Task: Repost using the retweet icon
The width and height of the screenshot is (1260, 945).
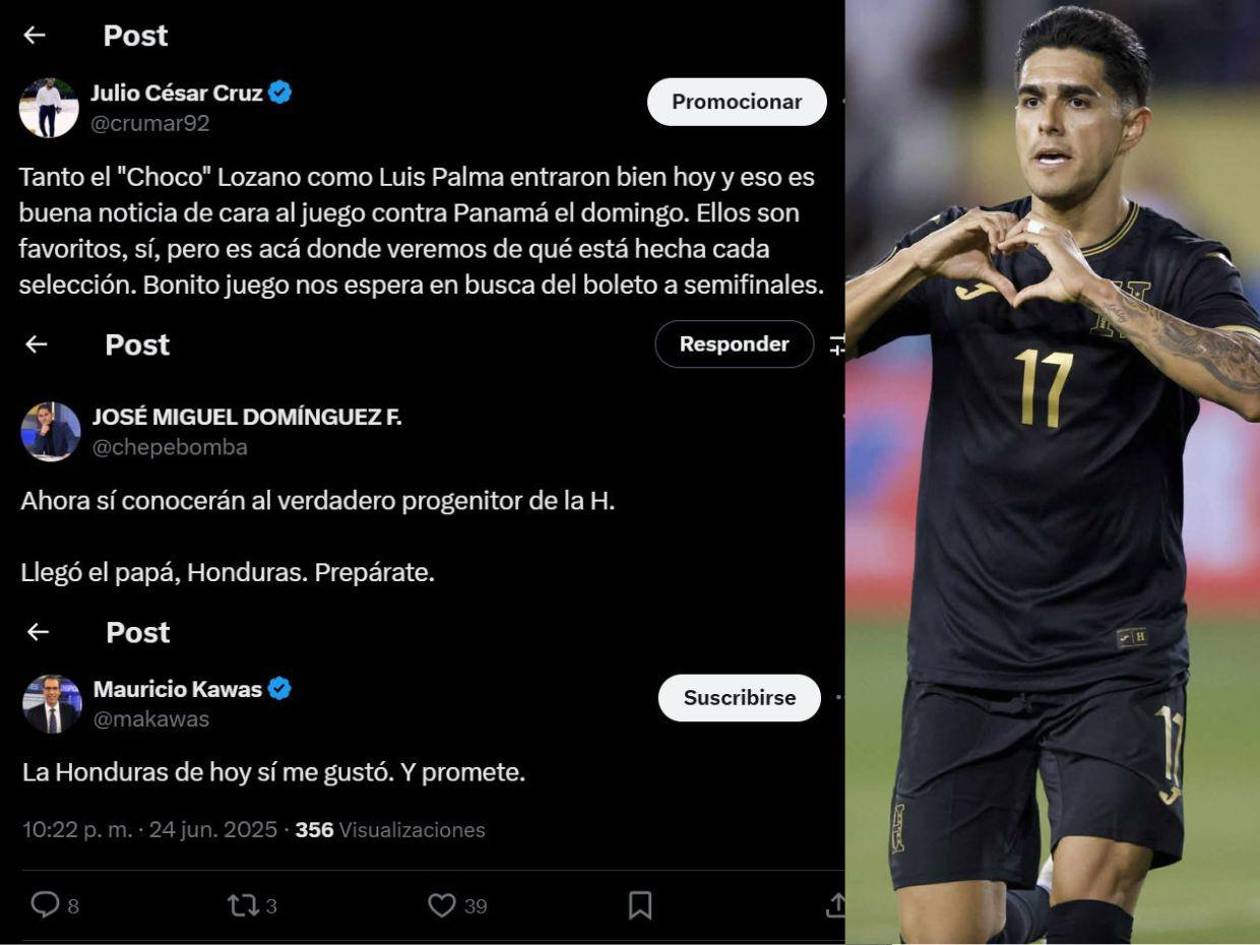Action: coord(242,905)
